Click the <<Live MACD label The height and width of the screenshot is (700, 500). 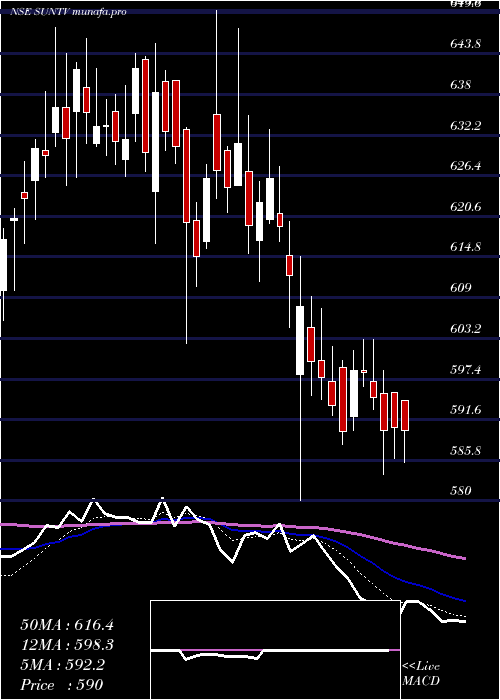421,674
